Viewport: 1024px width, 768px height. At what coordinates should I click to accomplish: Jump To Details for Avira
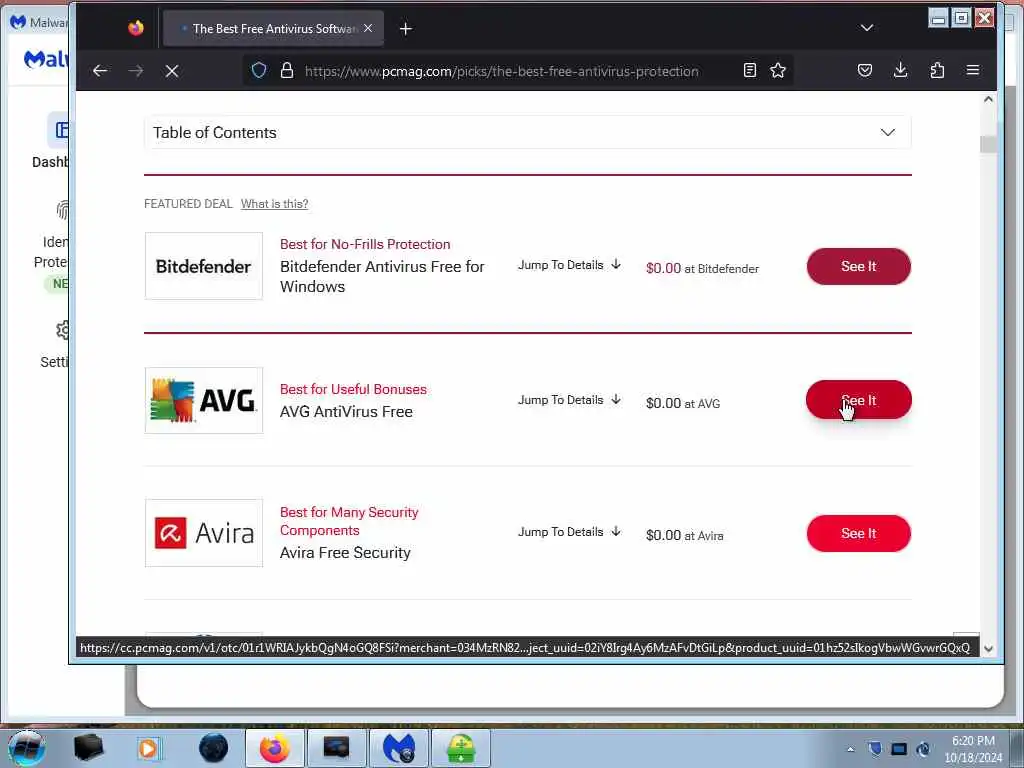569,532
